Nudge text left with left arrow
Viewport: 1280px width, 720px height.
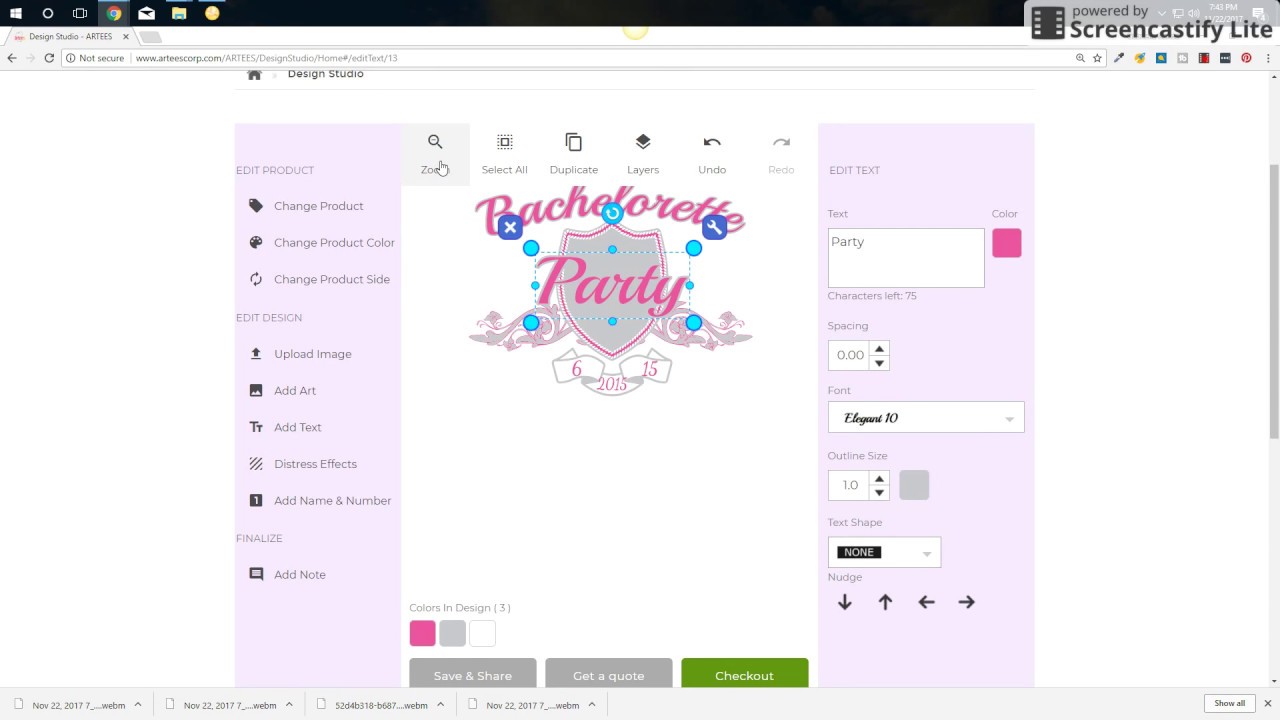[926, 602]
